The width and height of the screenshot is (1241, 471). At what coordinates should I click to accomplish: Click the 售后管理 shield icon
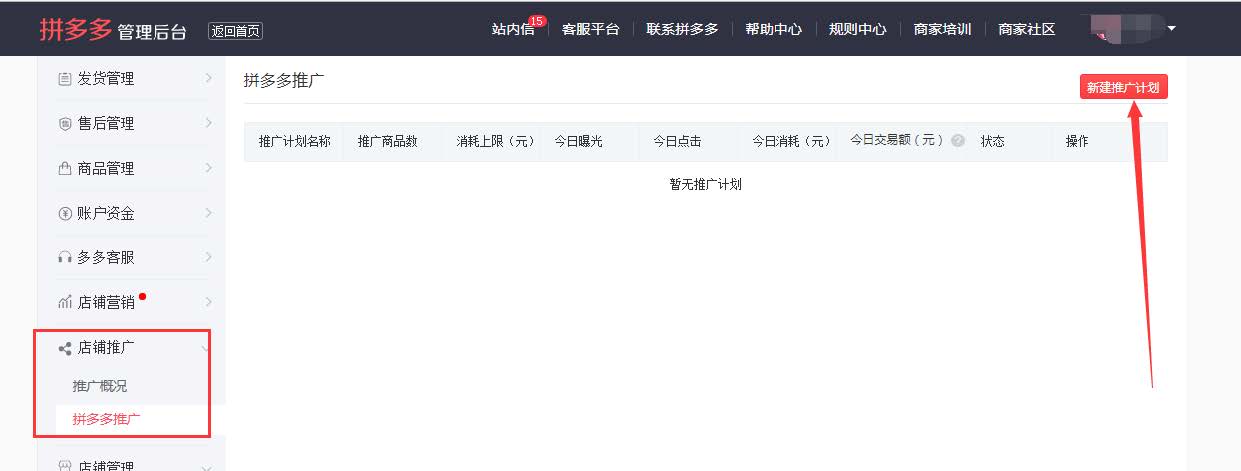tap(64, 124)
